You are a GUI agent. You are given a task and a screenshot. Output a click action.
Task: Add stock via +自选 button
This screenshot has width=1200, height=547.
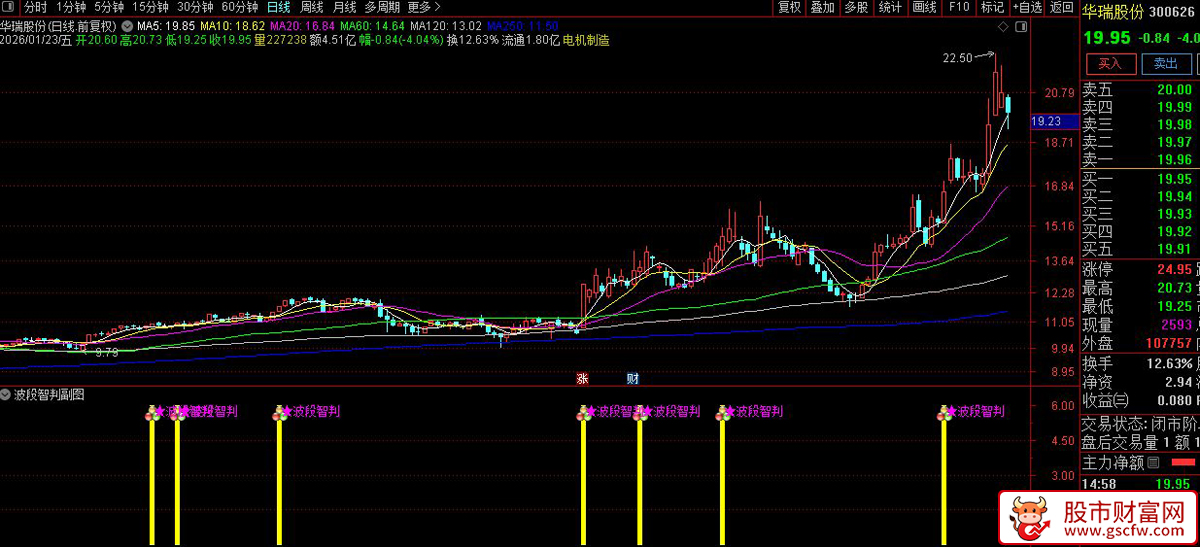tap(1027, 7)
